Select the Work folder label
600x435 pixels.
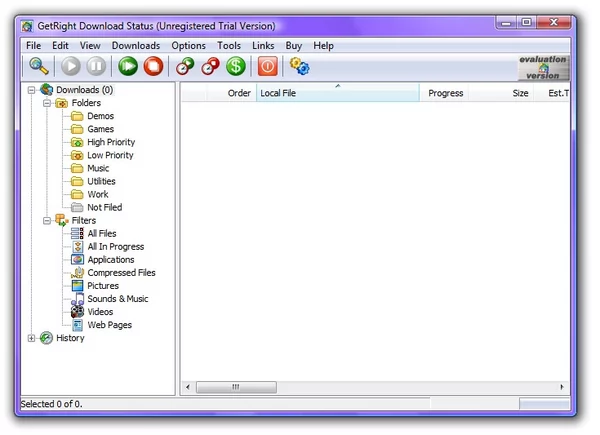98,194
